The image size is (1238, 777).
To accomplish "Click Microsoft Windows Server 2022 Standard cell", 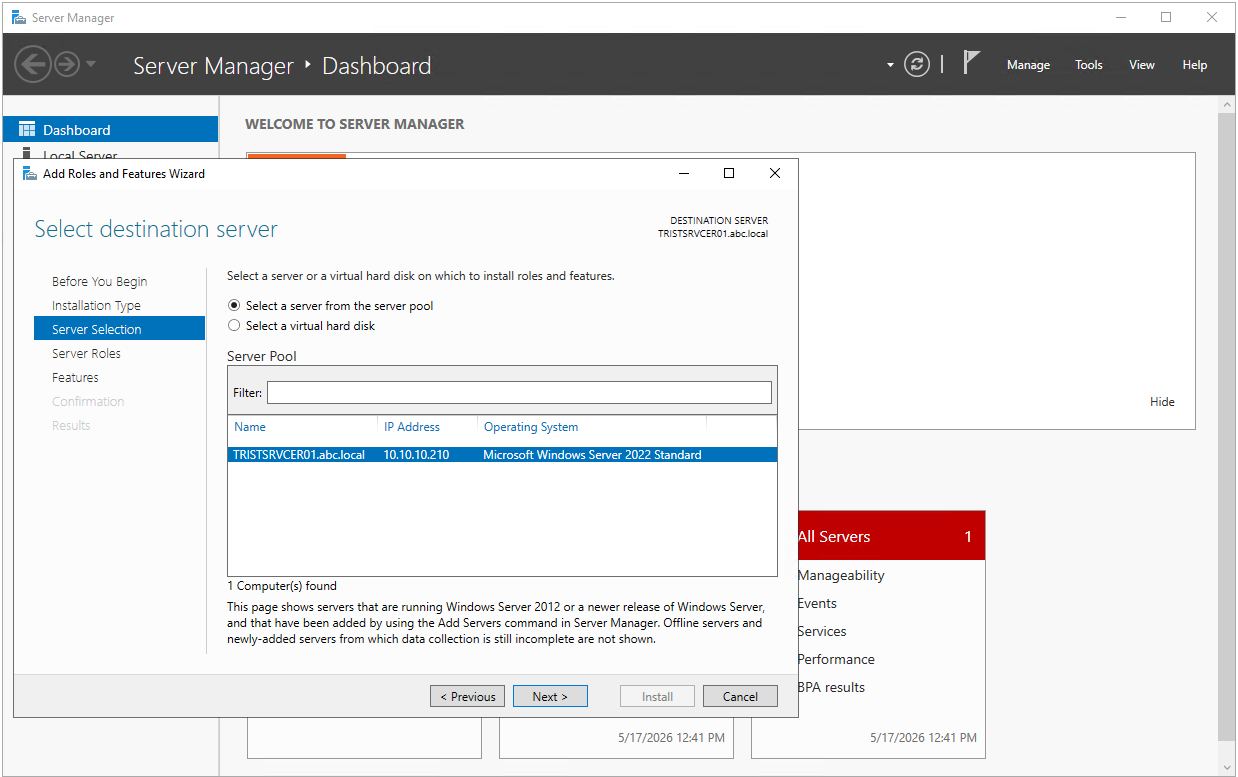I will [x=592, y=455].
